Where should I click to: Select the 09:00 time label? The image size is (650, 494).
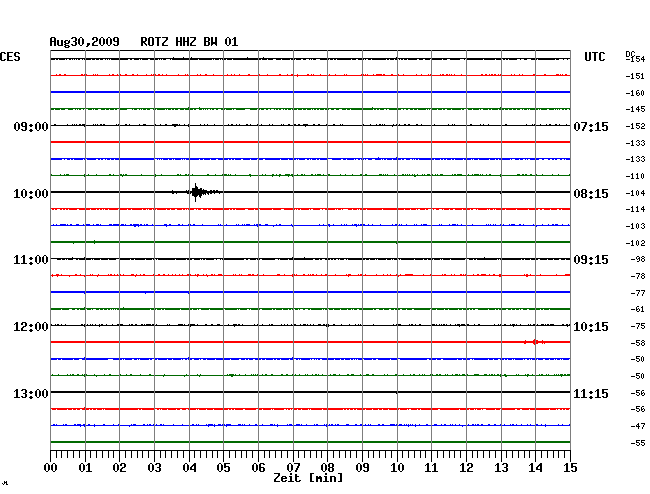click(31, 126)
